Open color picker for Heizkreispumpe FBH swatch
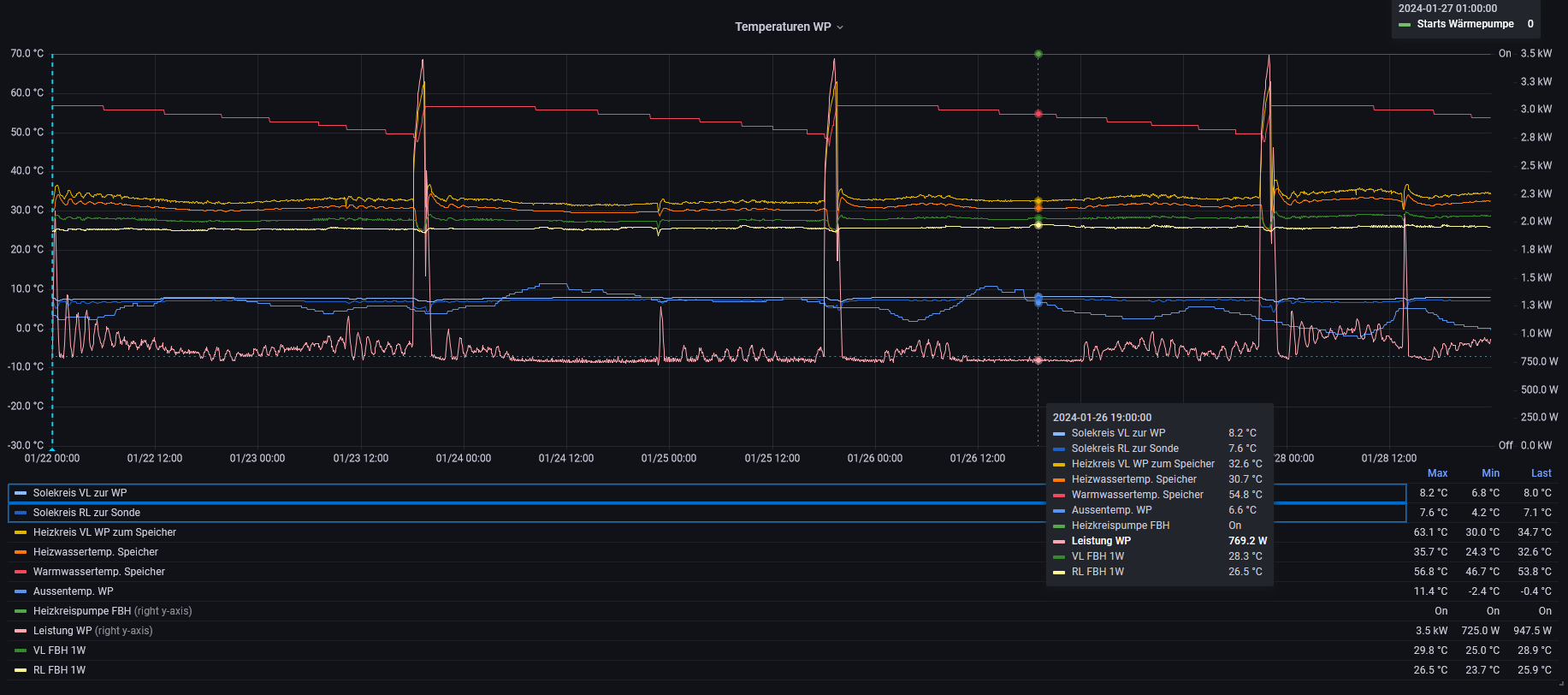 [x=21, y=611]
